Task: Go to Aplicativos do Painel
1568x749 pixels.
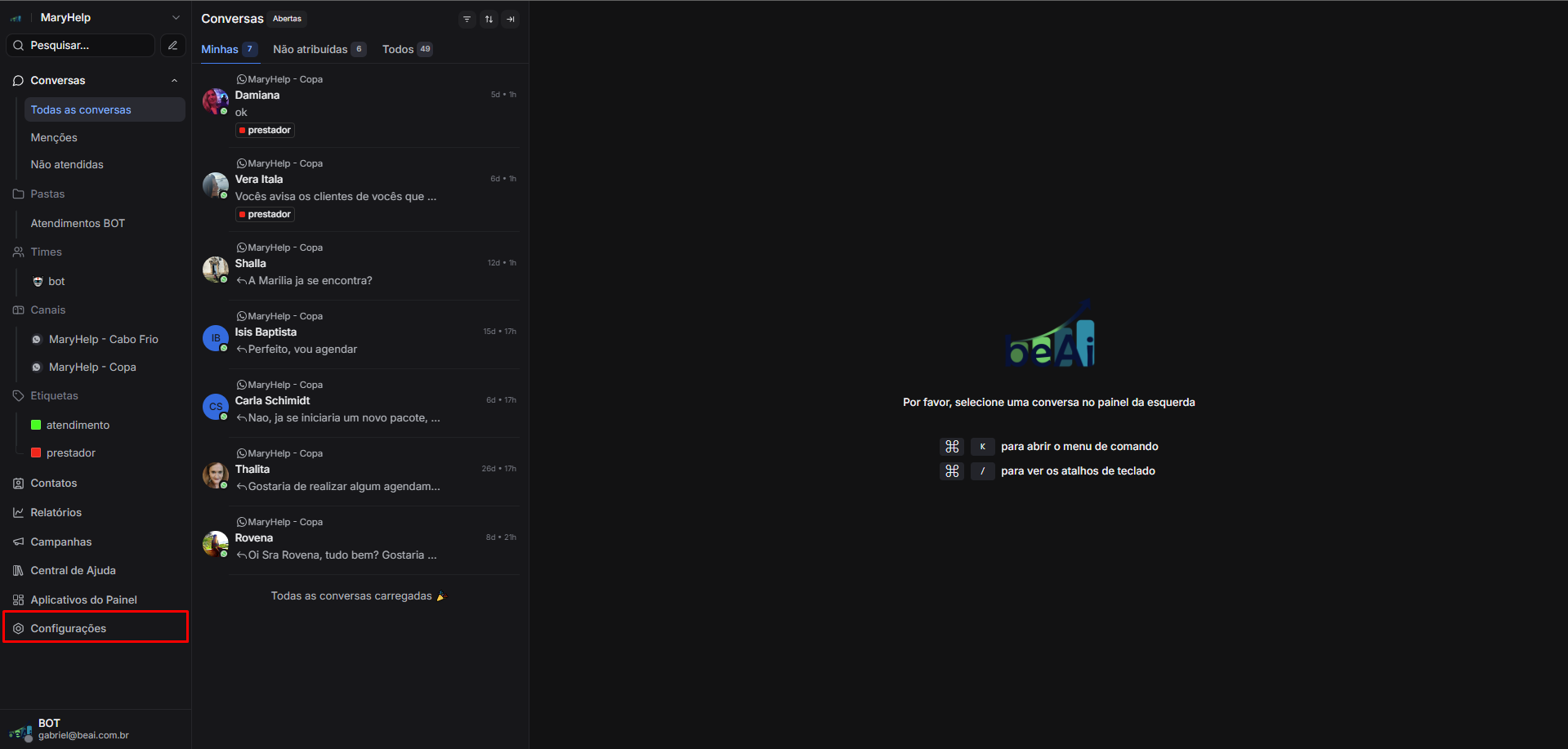Action: (x=83, y=600)
